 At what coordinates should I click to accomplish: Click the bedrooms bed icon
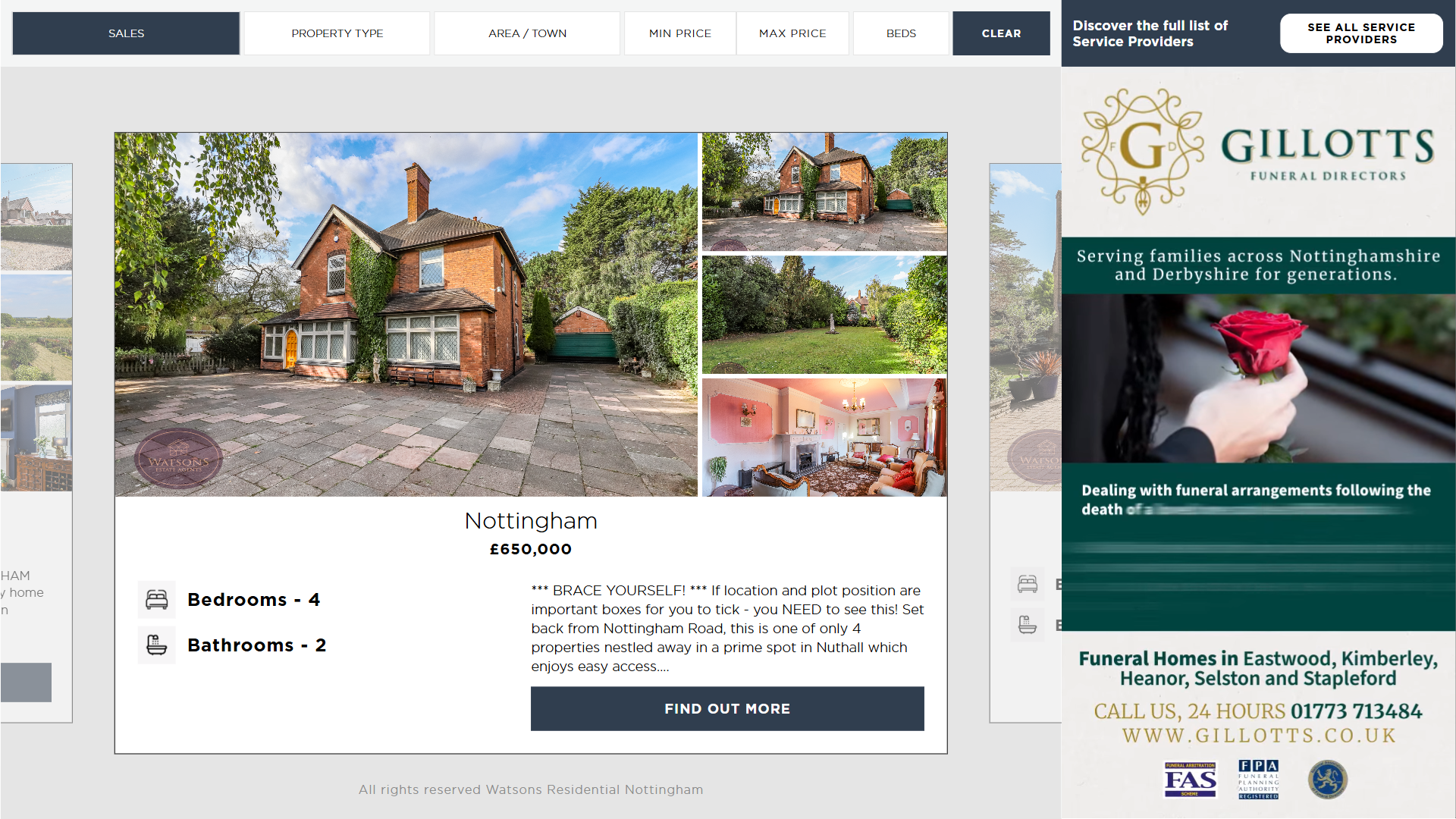pos(157,600)
